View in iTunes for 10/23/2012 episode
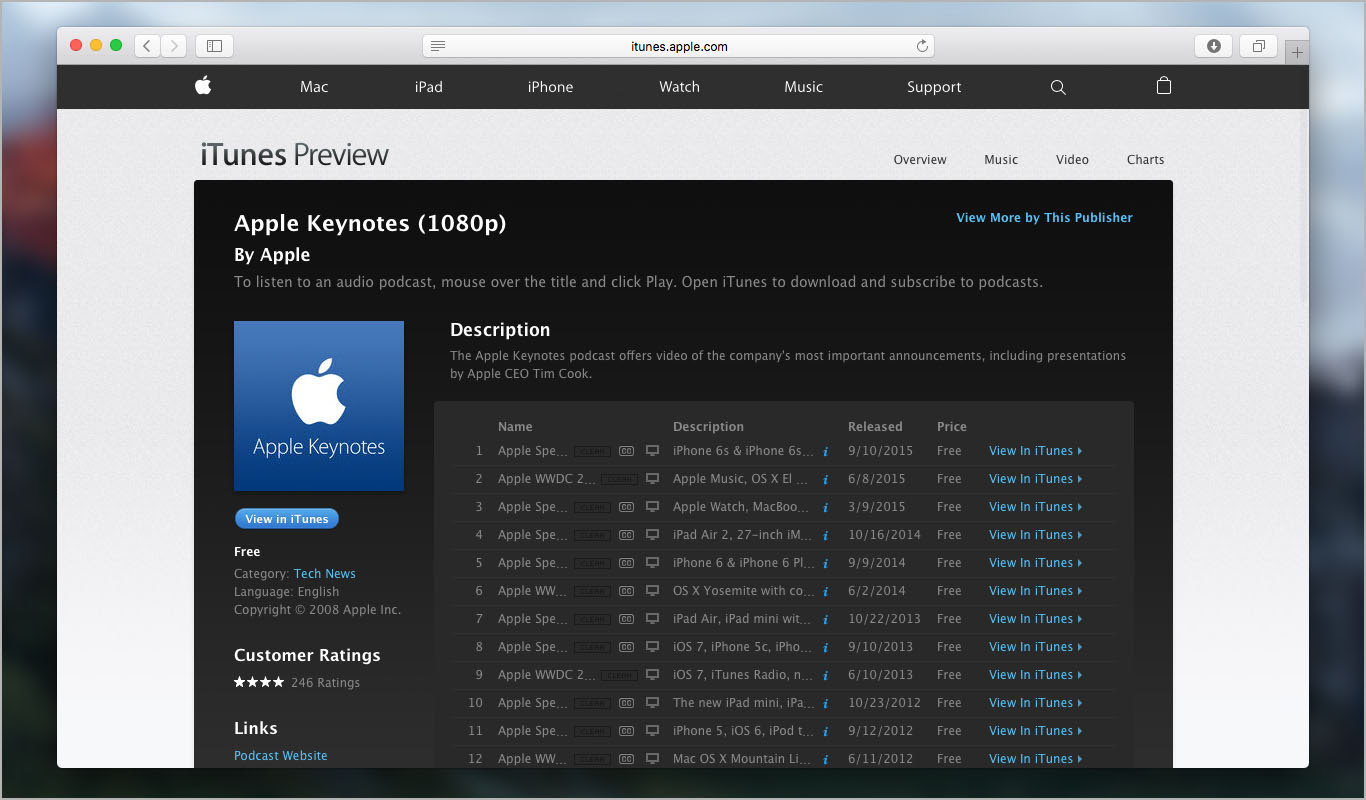The width and height of the screenshot is (1366, 800). [1035, 703]
